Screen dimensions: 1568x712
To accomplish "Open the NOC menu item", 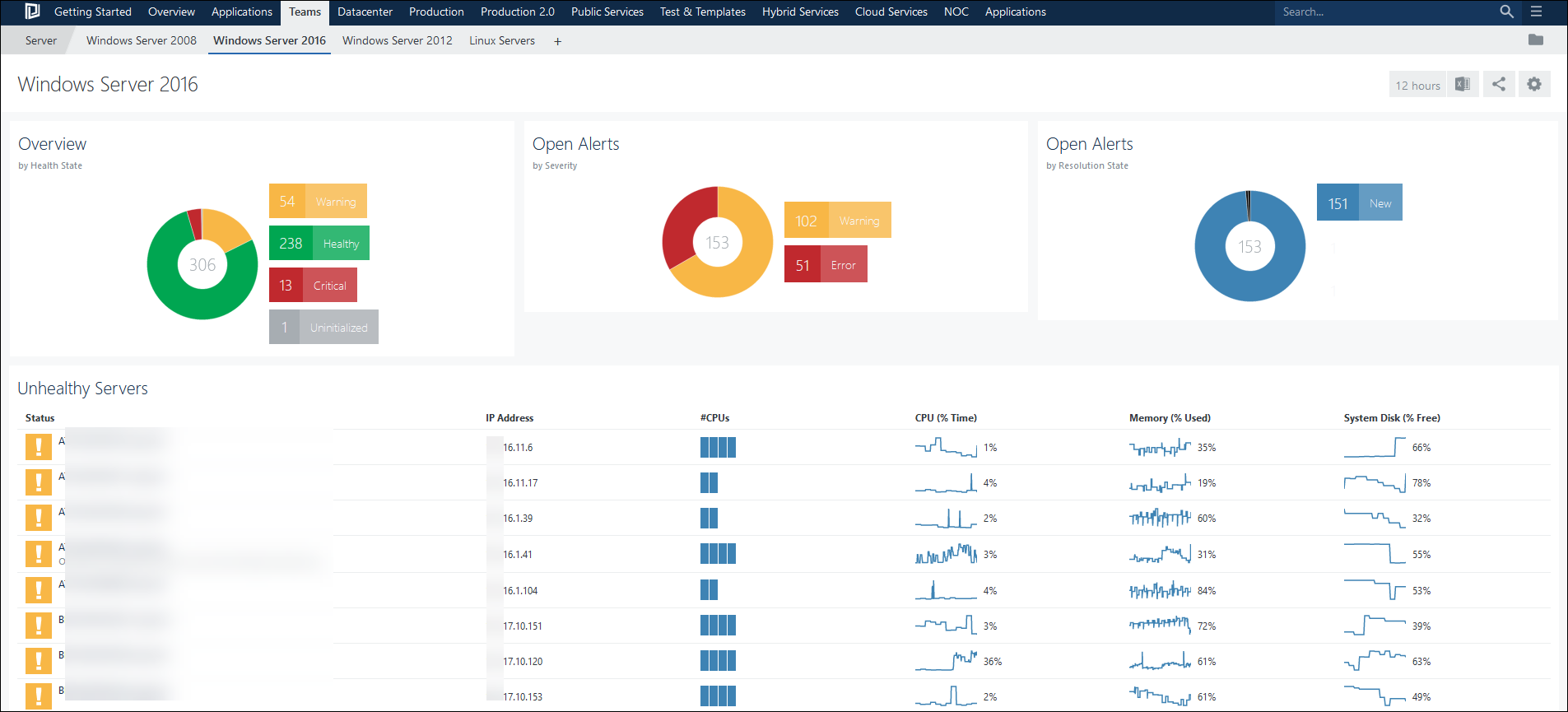I will point(956,12).
